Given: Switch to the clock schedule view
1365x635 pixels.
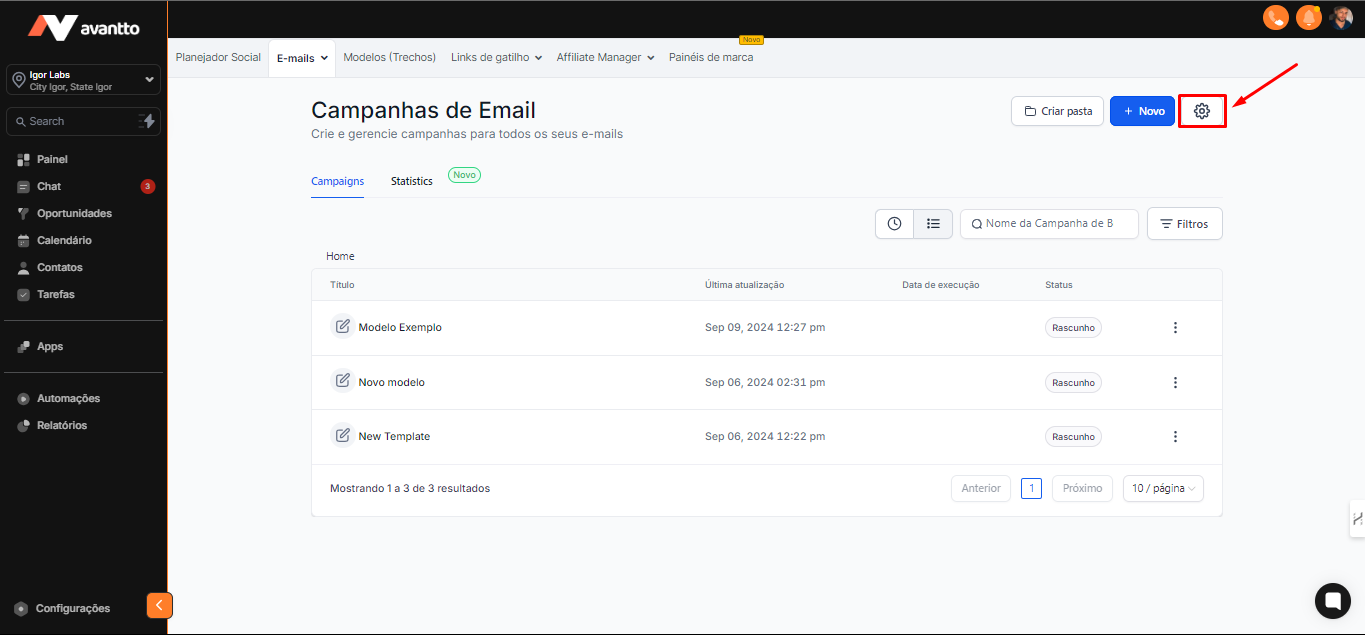Looking at the screenshot, I should 895,224.
